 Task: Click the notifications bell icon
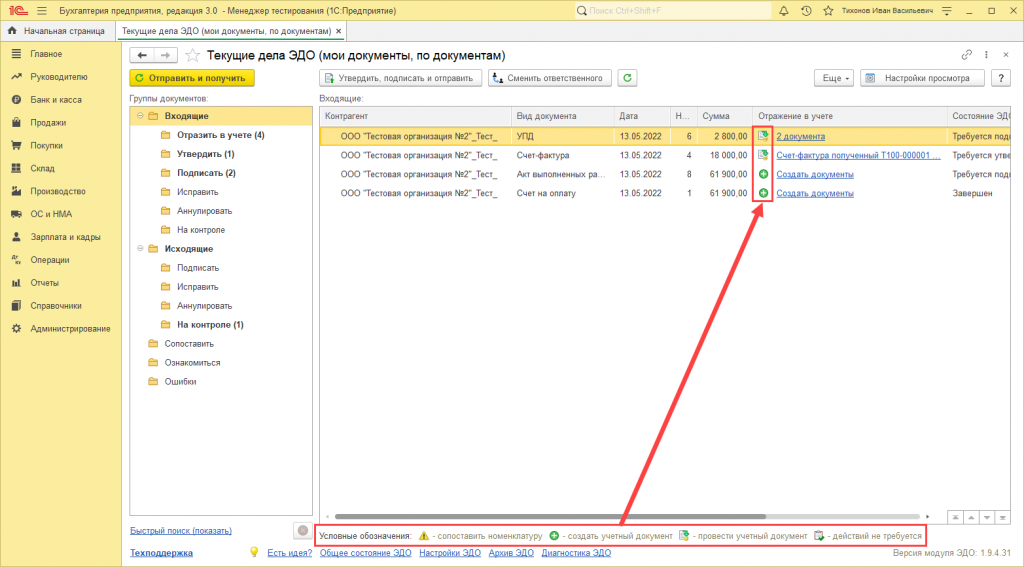pyautogui.click(x=784, y=10)
